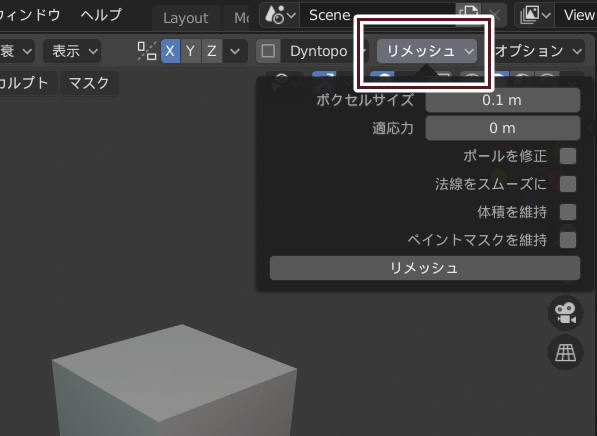597x436 pixels.
Task: Toggle Y axis symmetry
Action: pos(191,51)
